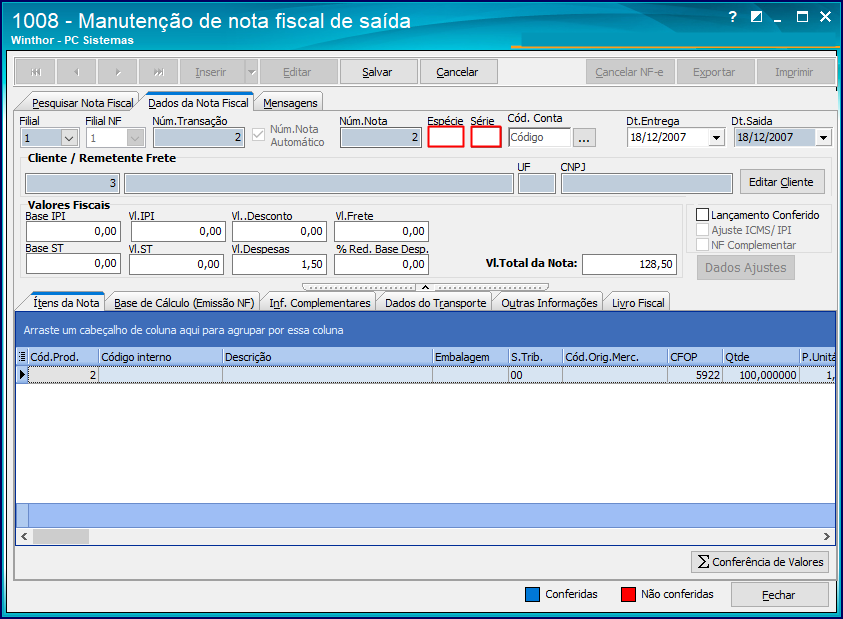
Task: Click the CFOP column header
Action: point(695,357)
